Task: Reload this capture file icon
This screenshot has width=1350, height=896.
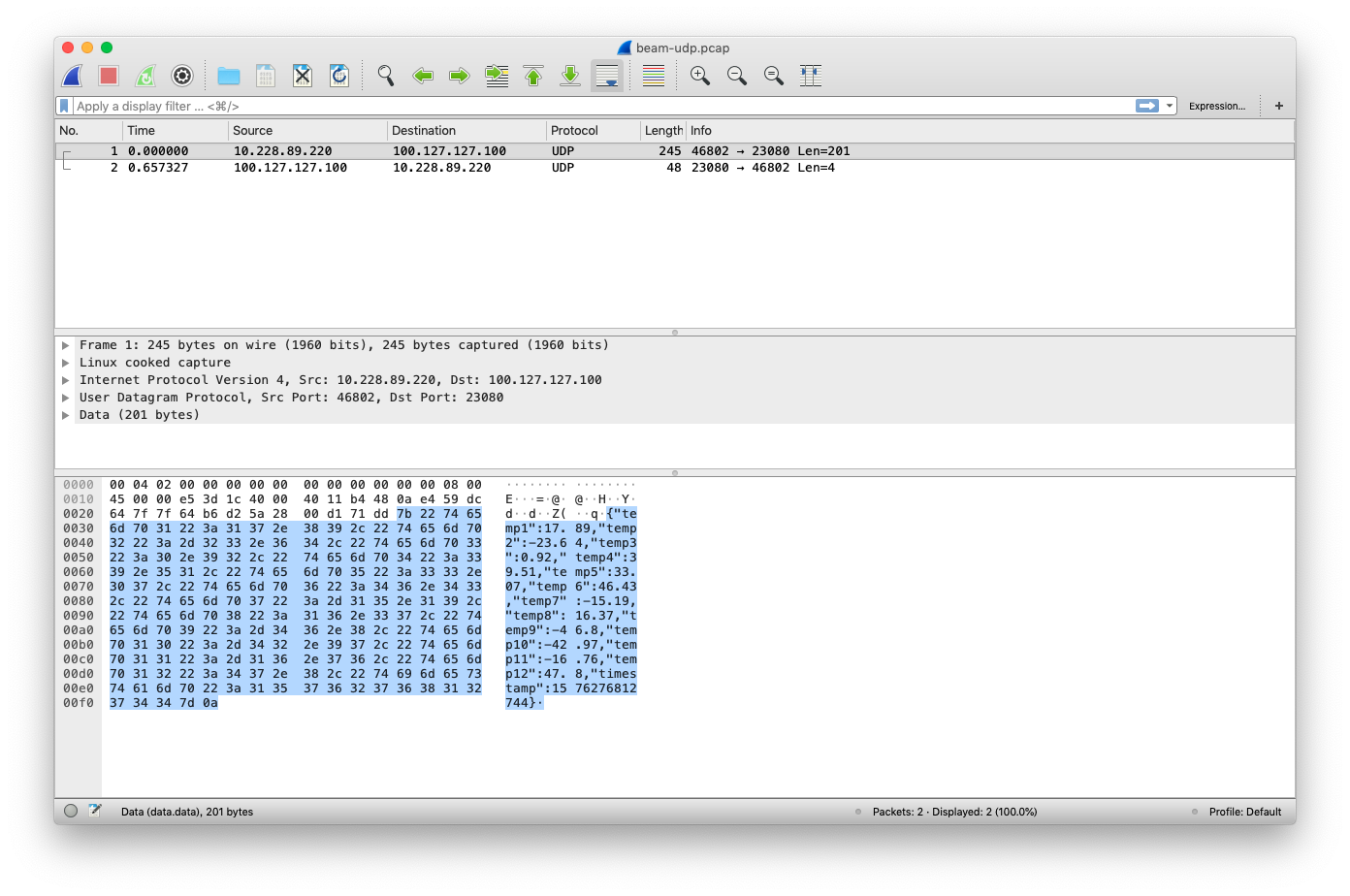Action: click(x=339, y=76)
